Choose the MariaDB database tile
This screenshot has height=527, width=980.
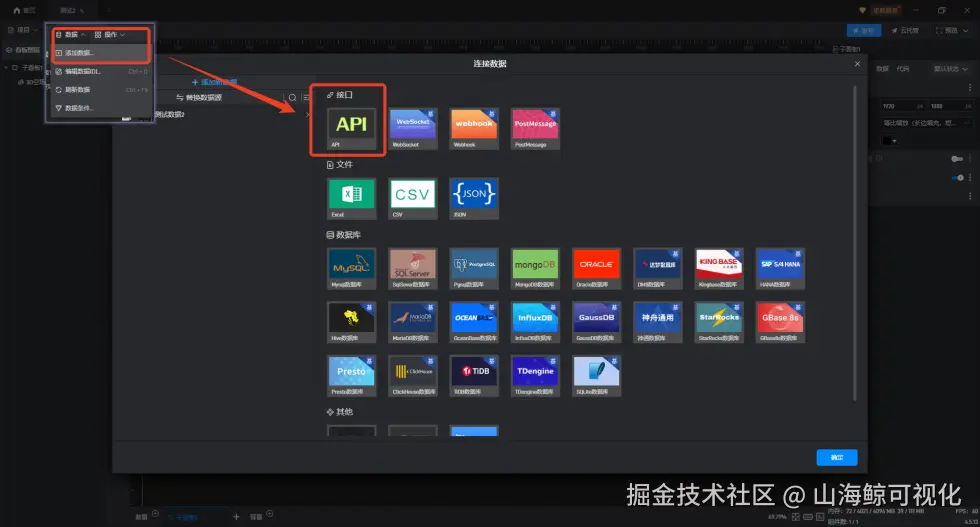tap(413, 323)
